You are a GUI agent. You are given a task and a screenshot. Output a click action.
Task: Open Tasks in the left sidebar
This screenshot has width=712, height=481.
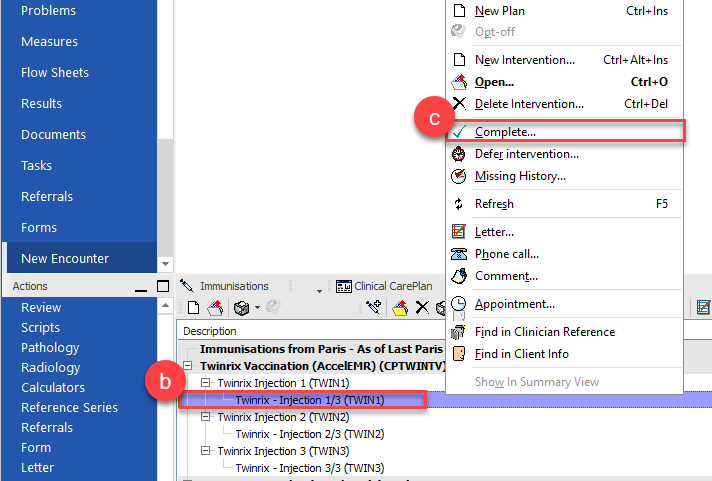point(36,165)
